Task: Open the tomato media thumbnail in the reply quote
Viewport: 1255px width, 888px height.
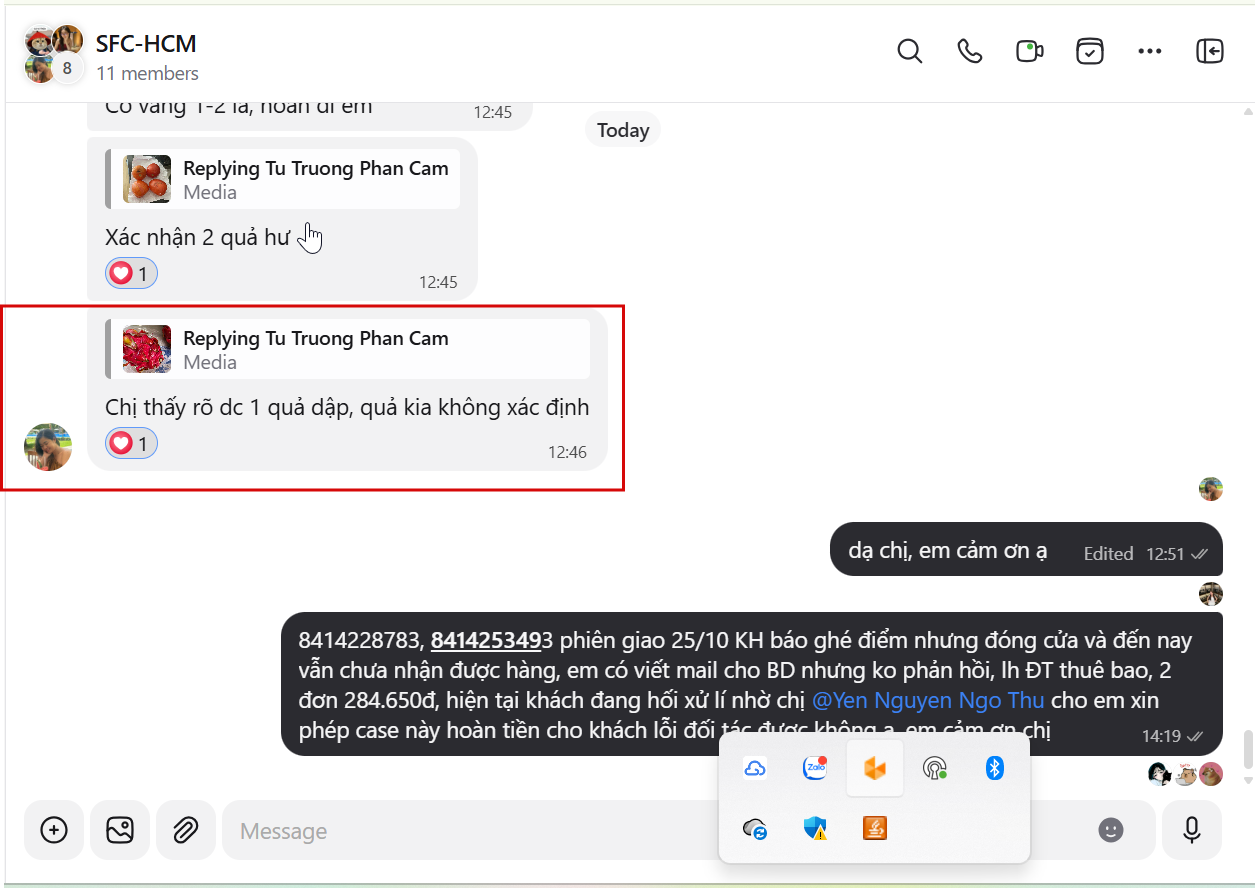Action: tap(147, 180)
